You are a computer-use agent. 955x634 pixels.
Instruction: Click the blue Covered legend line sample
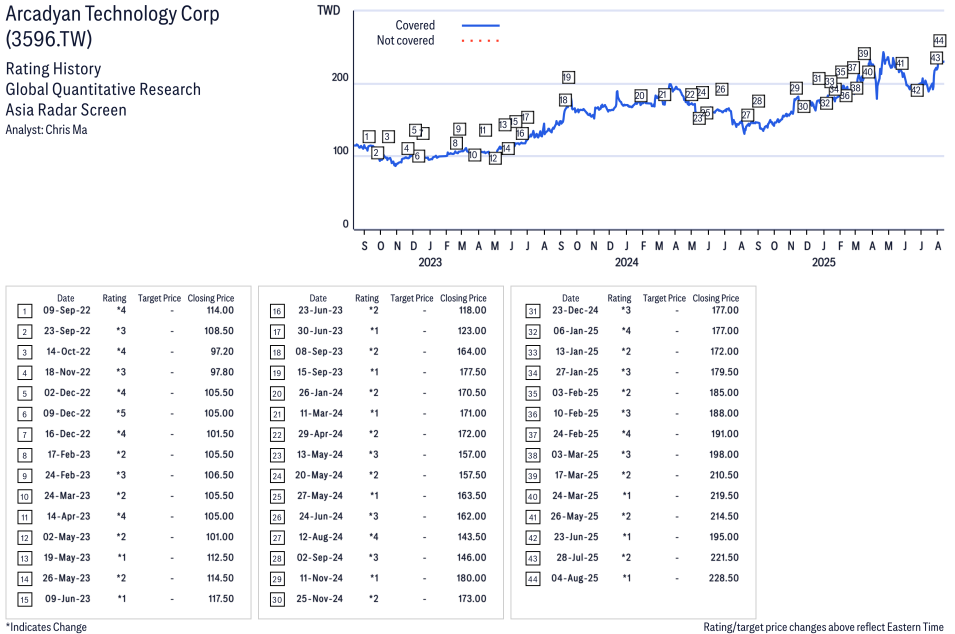pos(481,26)
